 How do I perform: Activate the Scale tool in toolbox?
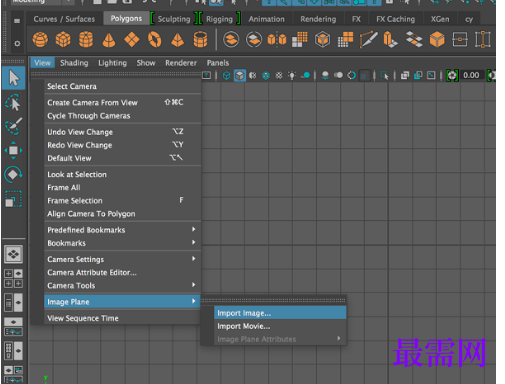click(13, 199)
